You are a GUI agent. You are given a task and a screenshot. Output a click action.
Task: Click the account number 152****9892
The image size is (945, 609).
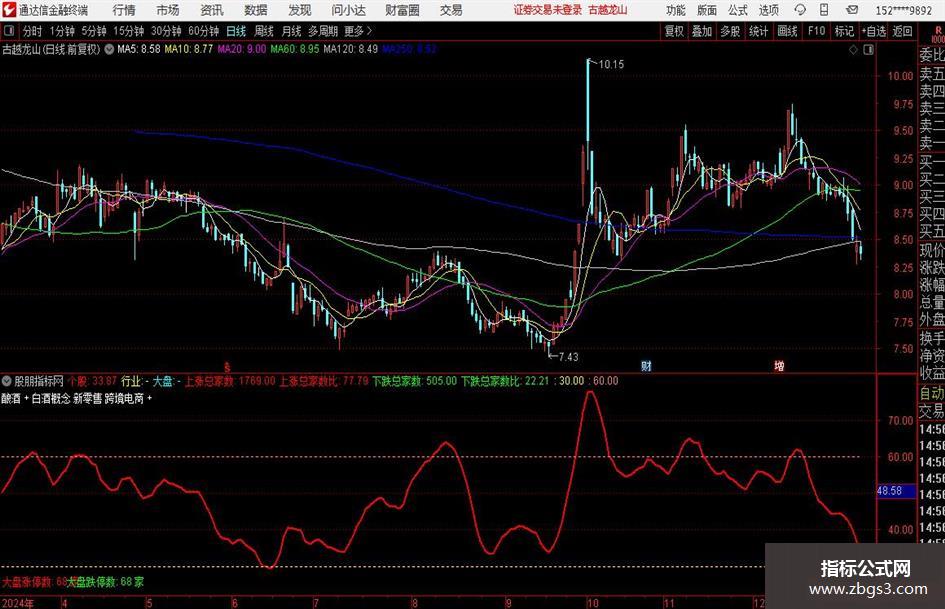point(903,10)
